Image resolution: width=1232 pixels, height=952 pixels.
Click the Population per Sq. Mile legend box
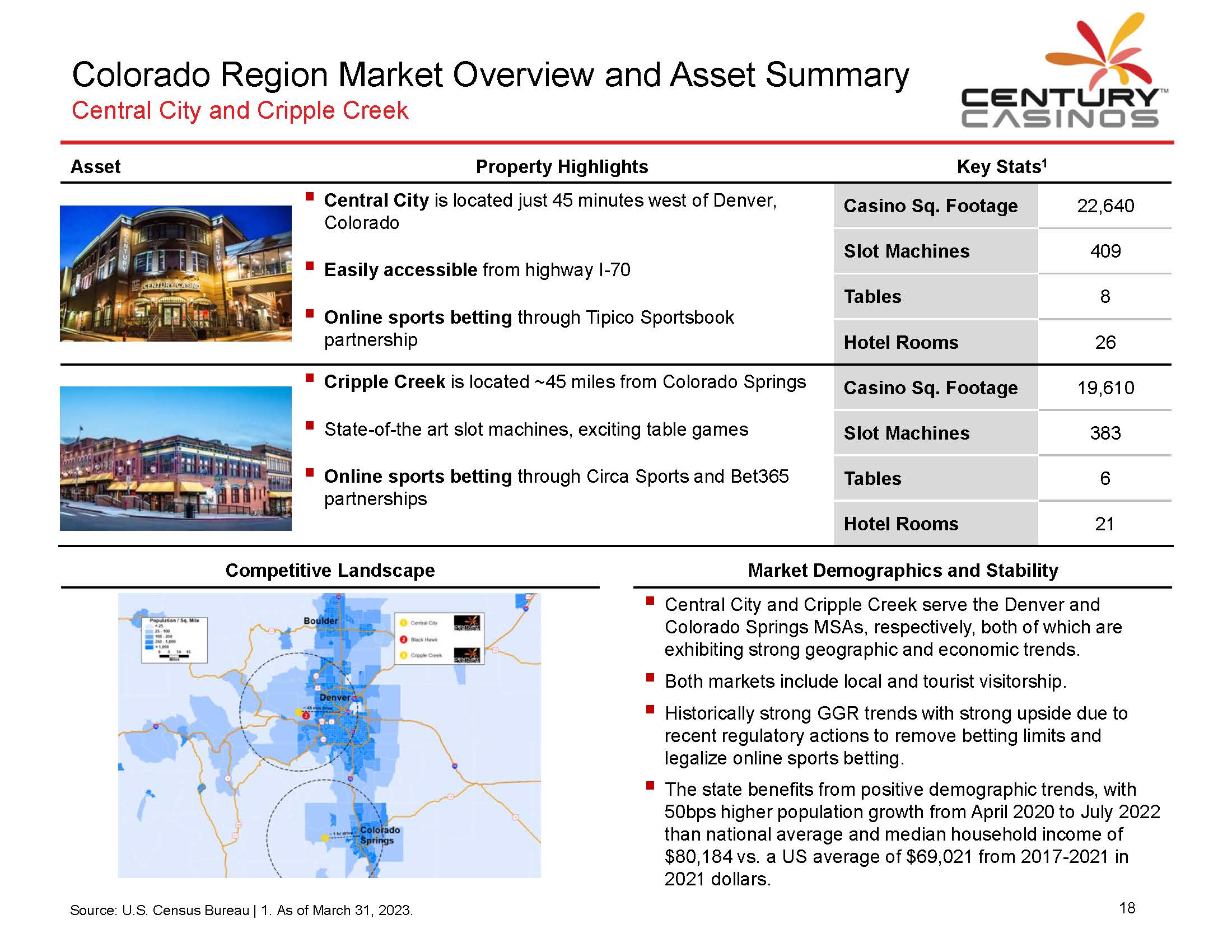174,640
